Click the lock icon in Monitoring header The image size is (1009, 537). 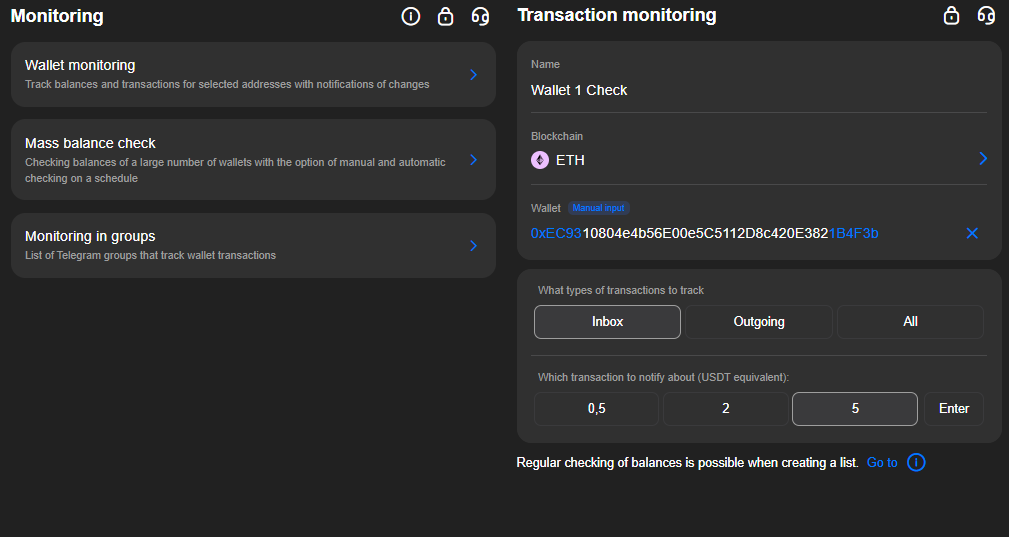coord(445,16)
